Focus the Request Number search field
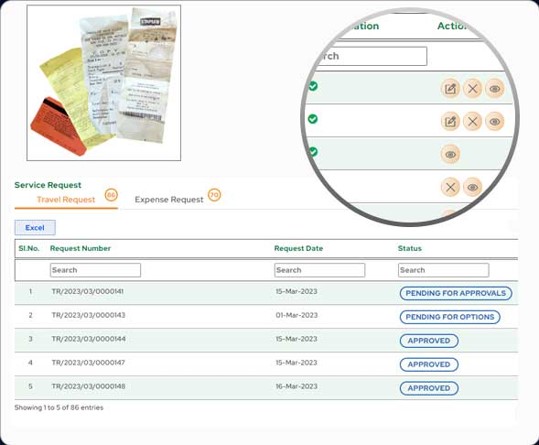The height and width of the screenshot is (445, 539). click(x=95, y=270)
